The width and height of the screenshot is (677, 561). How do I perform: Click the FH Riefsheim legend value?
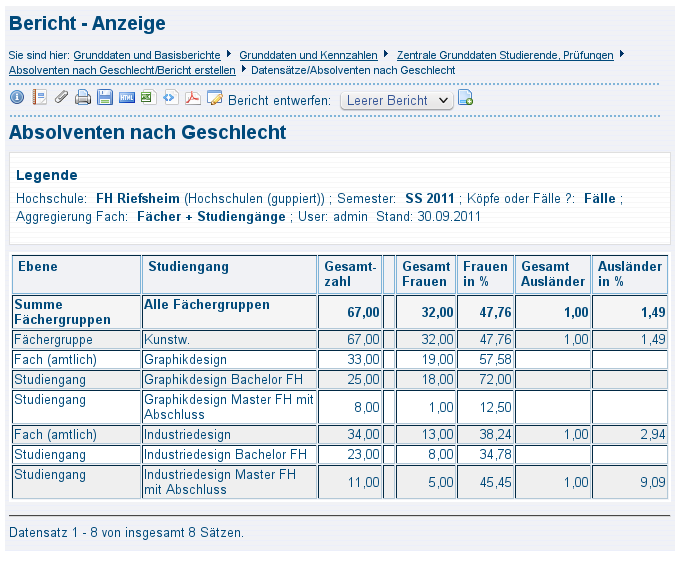click(x=138, y=198)
